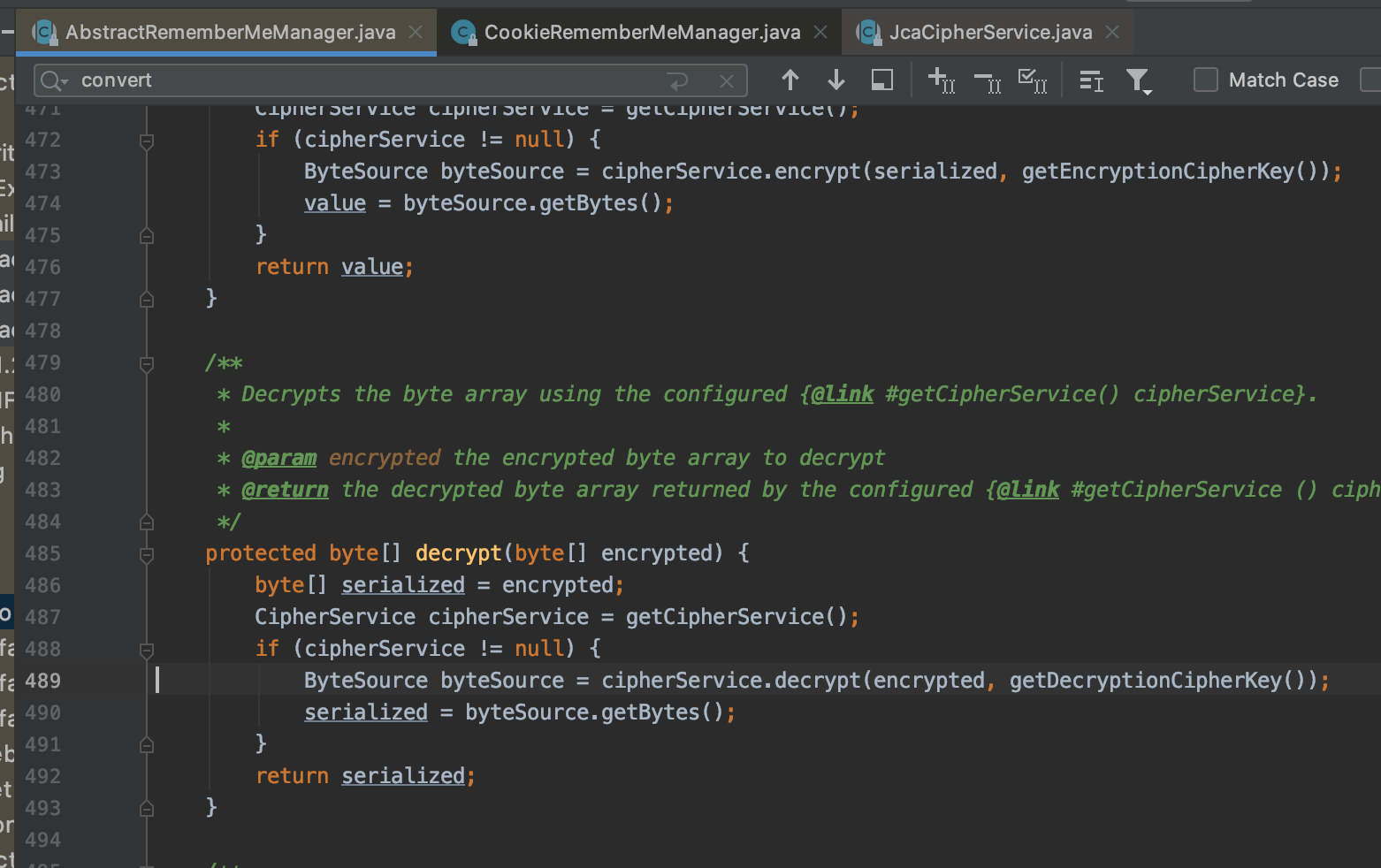This screenshot has width=1381, height=868.
Task: Click AbstractRememberMeManager.java tab file icon
Action: pos(44,33)
